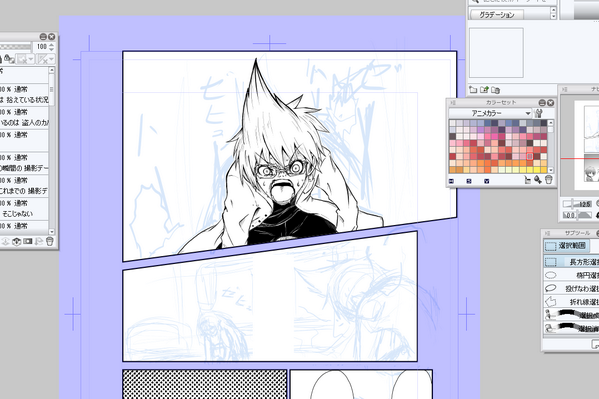Screen dimensions: 599x399
Task: Click the third small swatch-size icon in color set
Action: coord(486,181)
